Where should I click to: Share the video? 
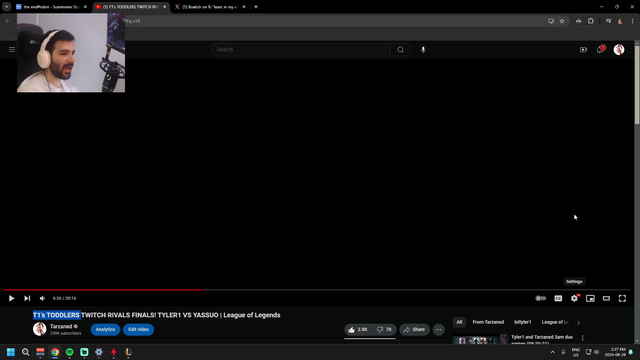point(414,329)
